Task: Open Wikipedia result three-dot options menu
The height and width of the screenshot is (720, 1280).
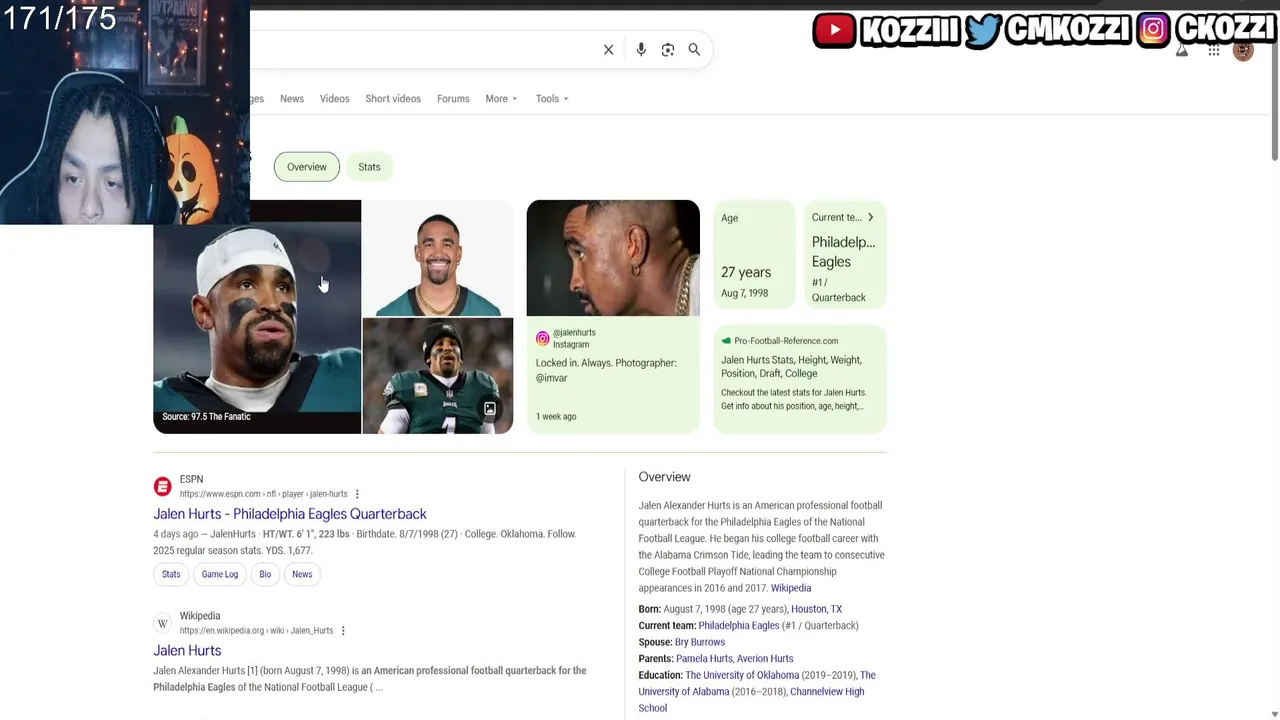Action: [x=343, y=631]
